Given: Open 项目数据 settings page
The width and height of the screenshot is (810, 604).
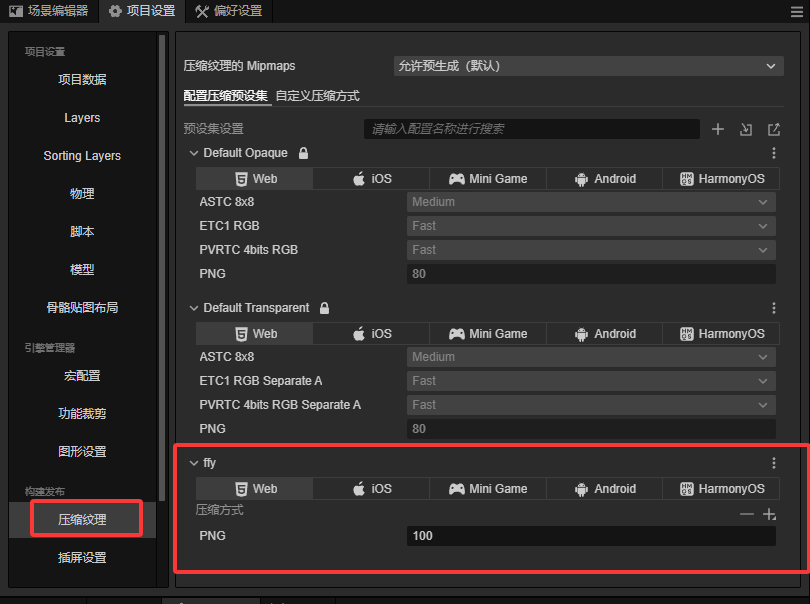Looking at the screenshot, I should click(x=82, y=80).
